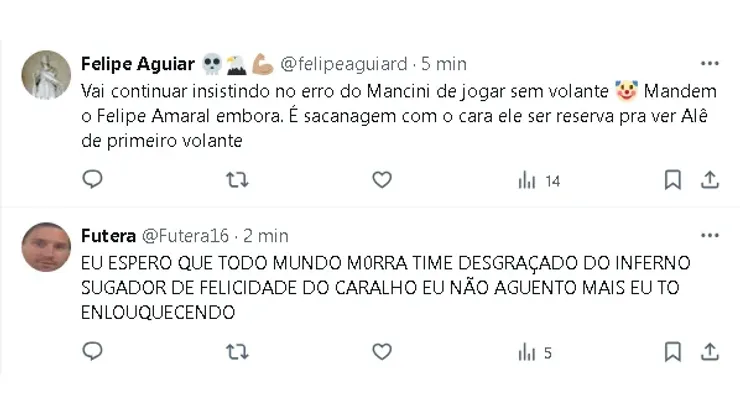
Task: Open the Futera tweet timestamp '2 min'
Action: pyautogui.click(x=266, y=236)
